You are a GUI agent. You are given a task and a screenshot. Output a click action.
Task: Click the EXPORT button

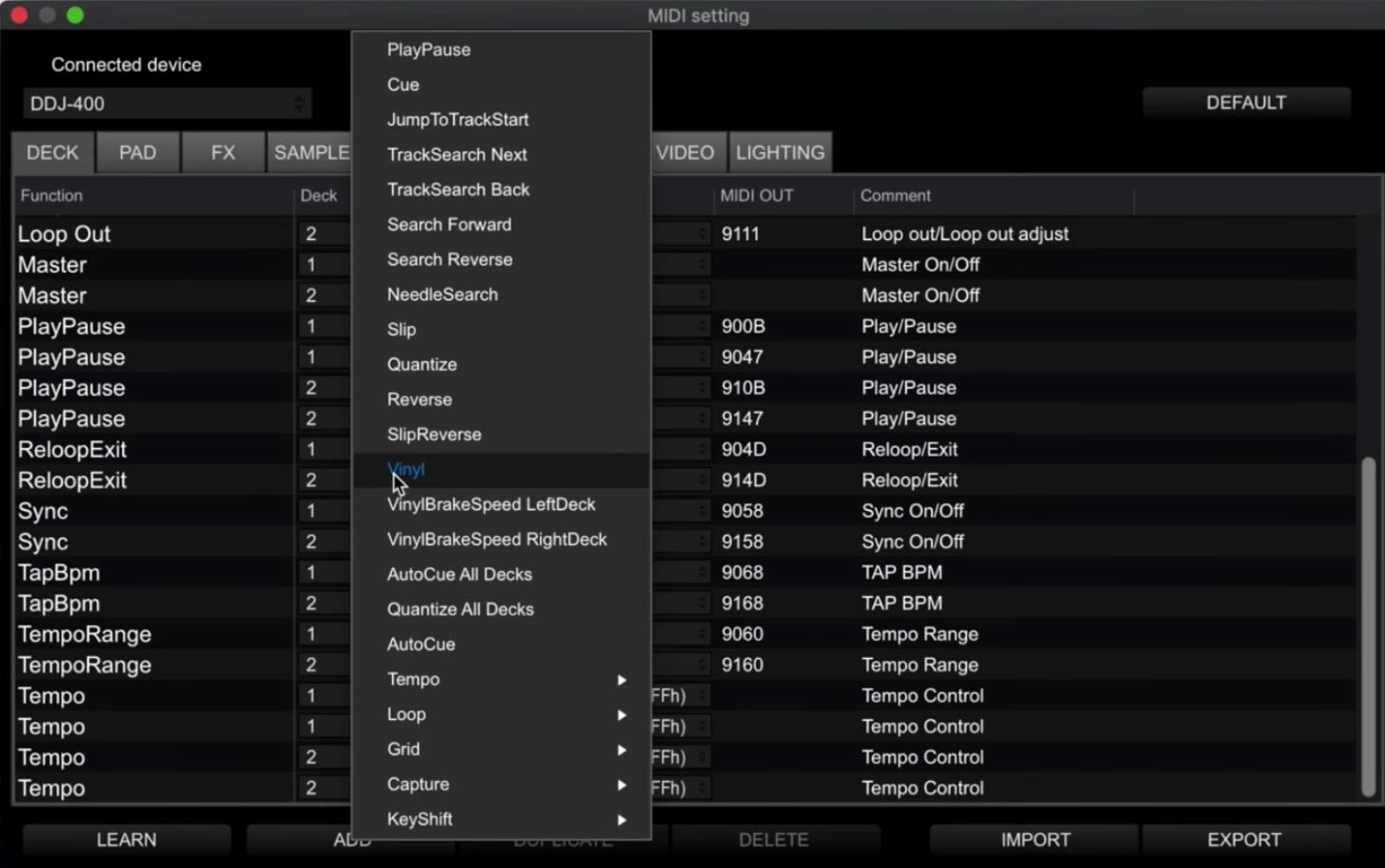pyautogui.click(x=1245, y=840)
